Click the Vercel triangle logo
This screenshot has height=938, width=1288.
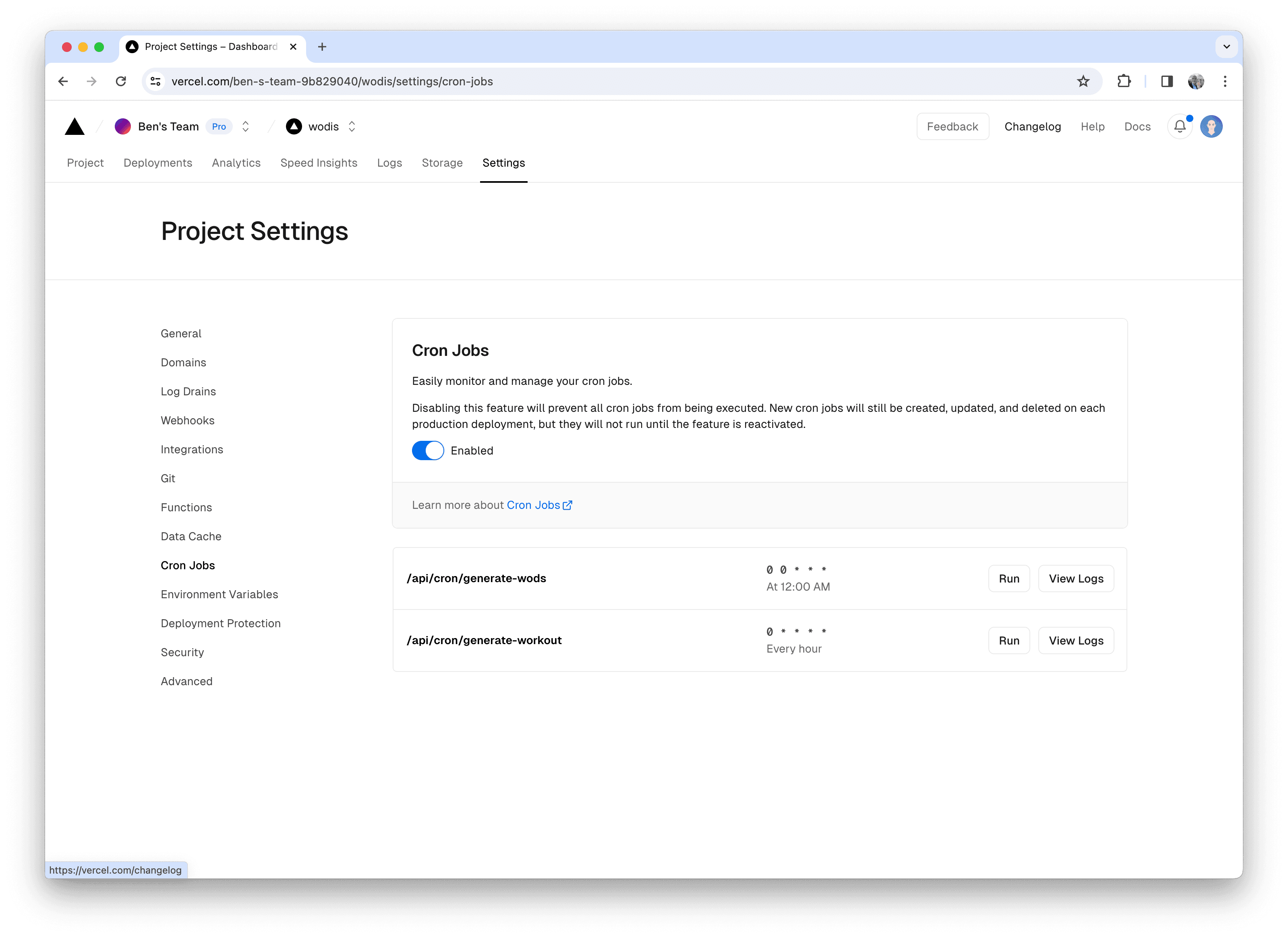75,126
